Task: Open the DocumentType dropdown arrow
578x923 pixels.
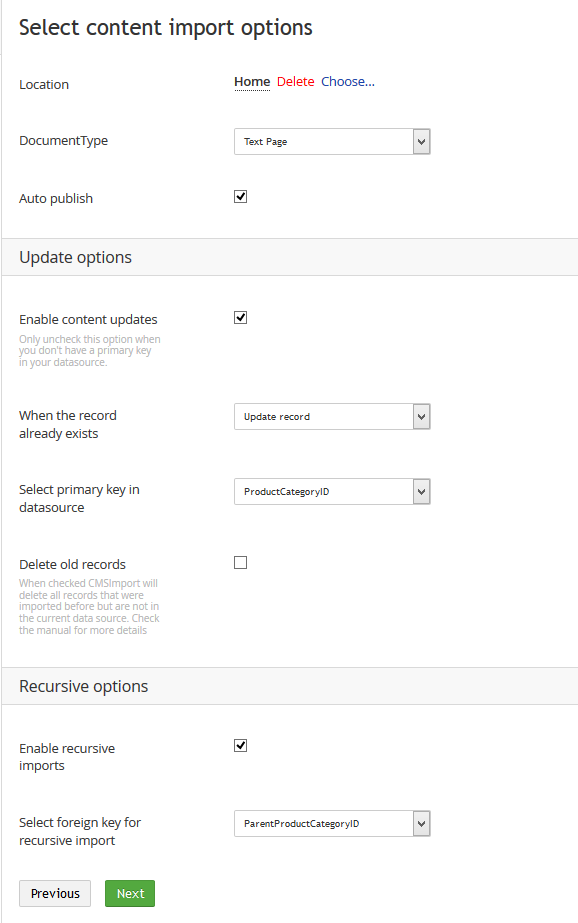Action: tap(421, 142)
